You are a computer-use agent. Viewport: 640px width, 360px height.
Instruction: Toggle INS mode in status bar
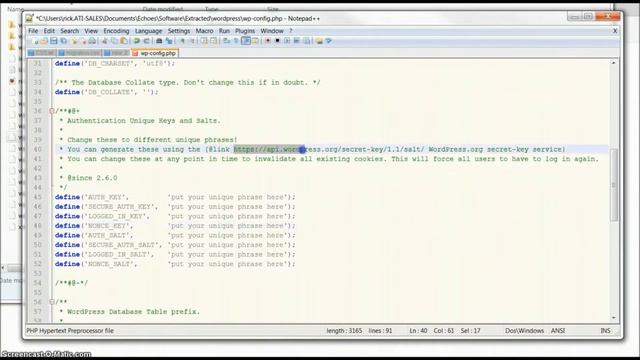click(x=605, y=331)
